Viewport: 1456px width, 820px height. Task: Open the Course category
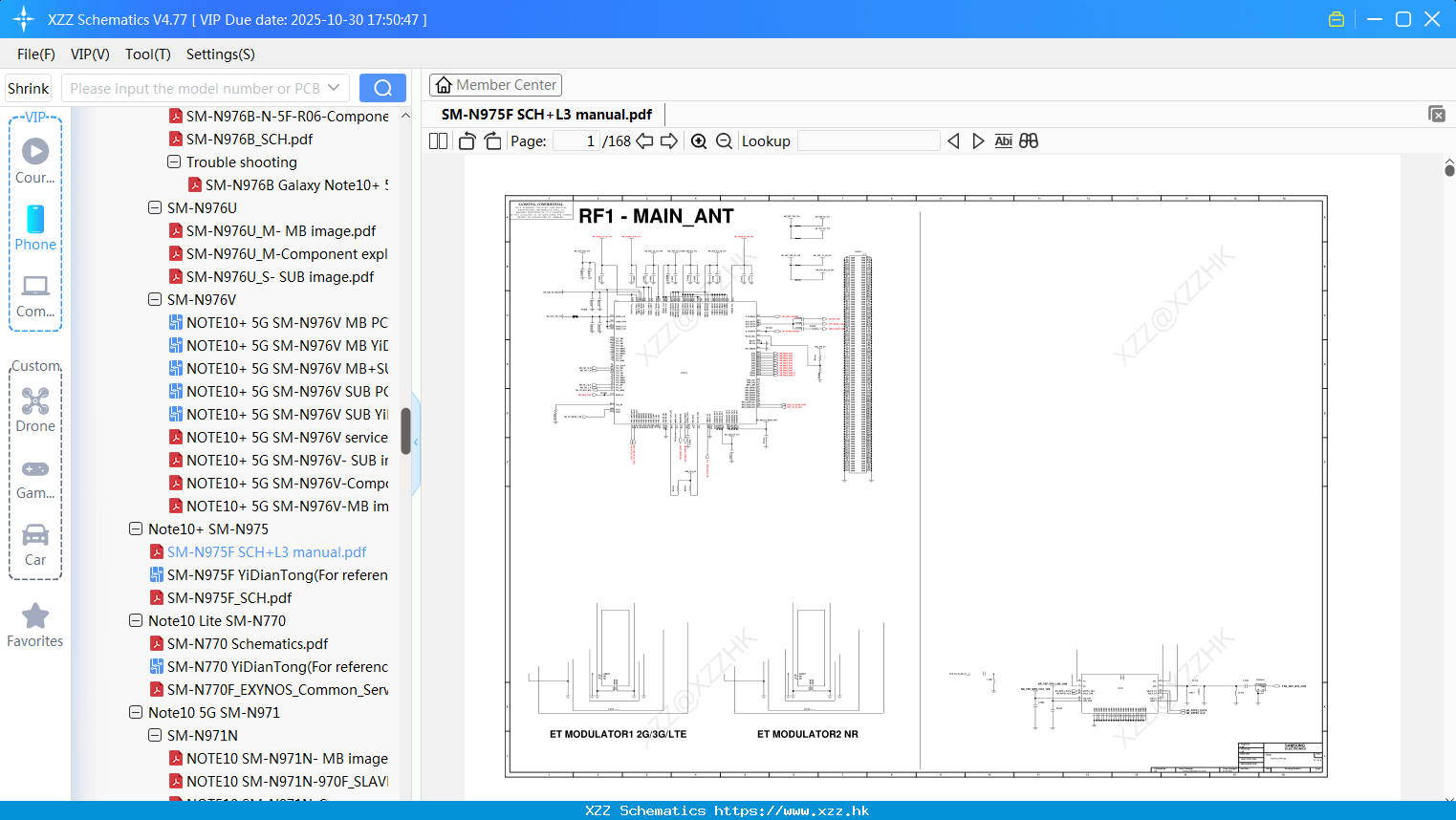tap(35, 161)
